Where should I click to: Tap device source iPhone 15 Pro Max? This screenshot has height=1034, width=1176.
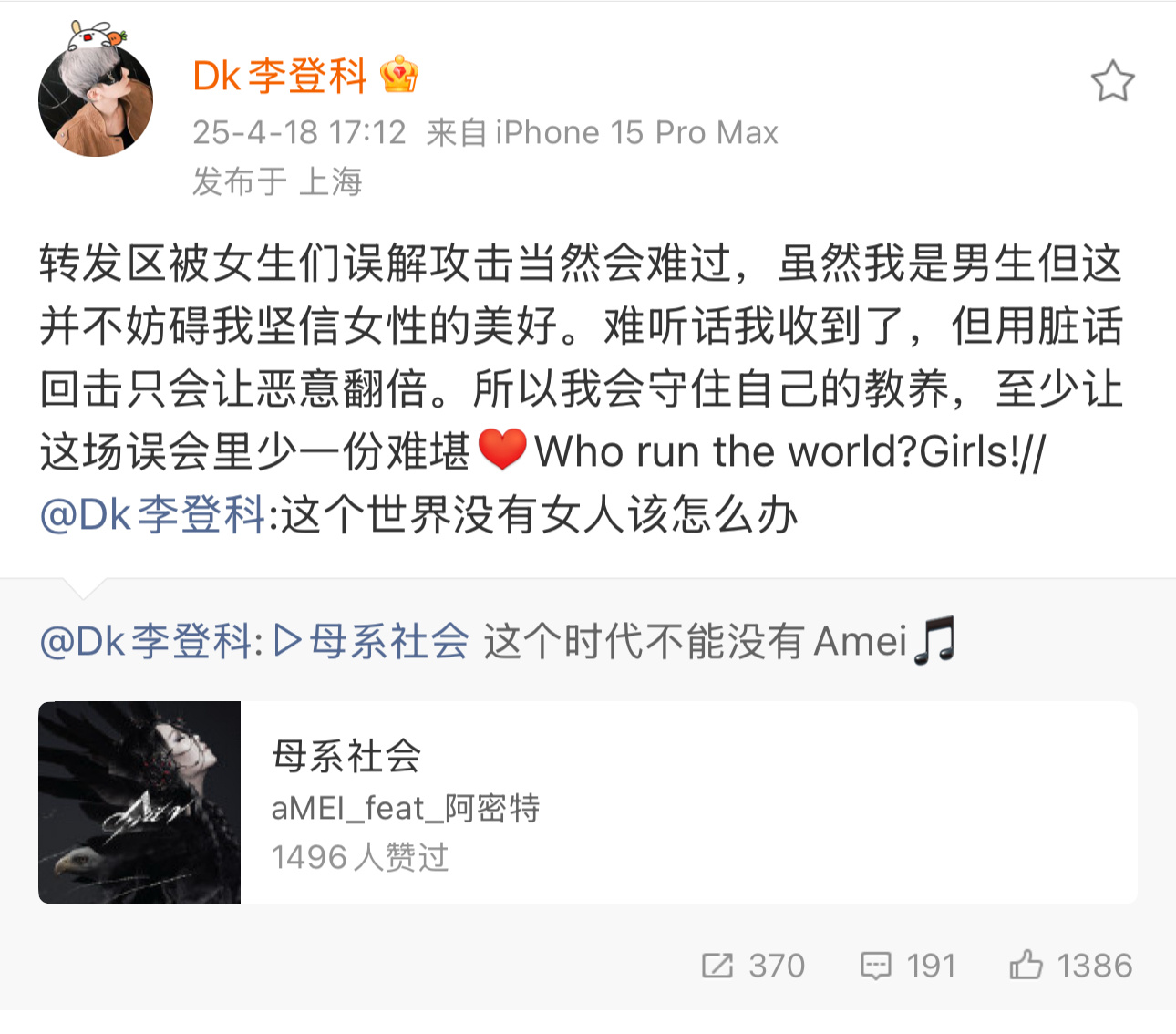click(x=637, y=133)
